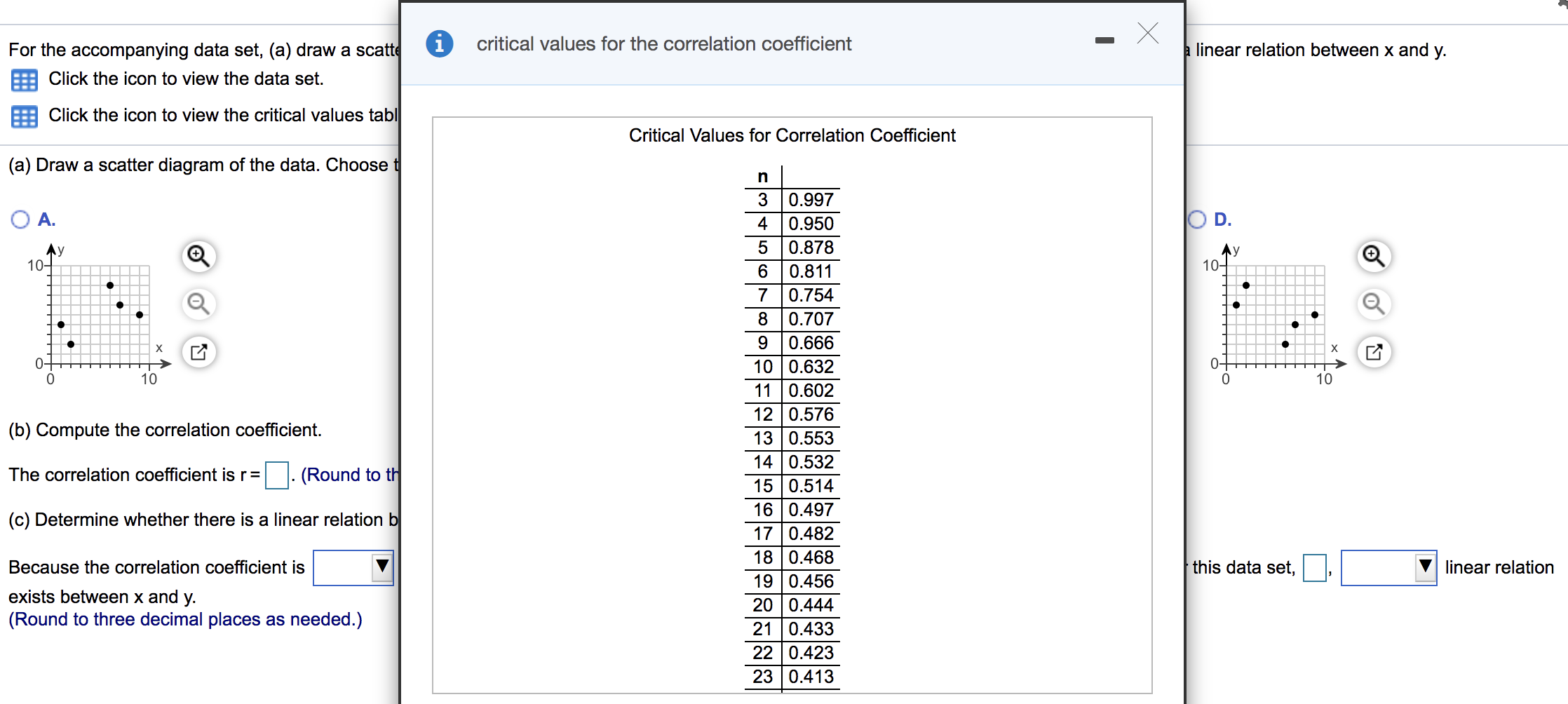
Task: Click the table value 0.532
Action: click(811, 462)
